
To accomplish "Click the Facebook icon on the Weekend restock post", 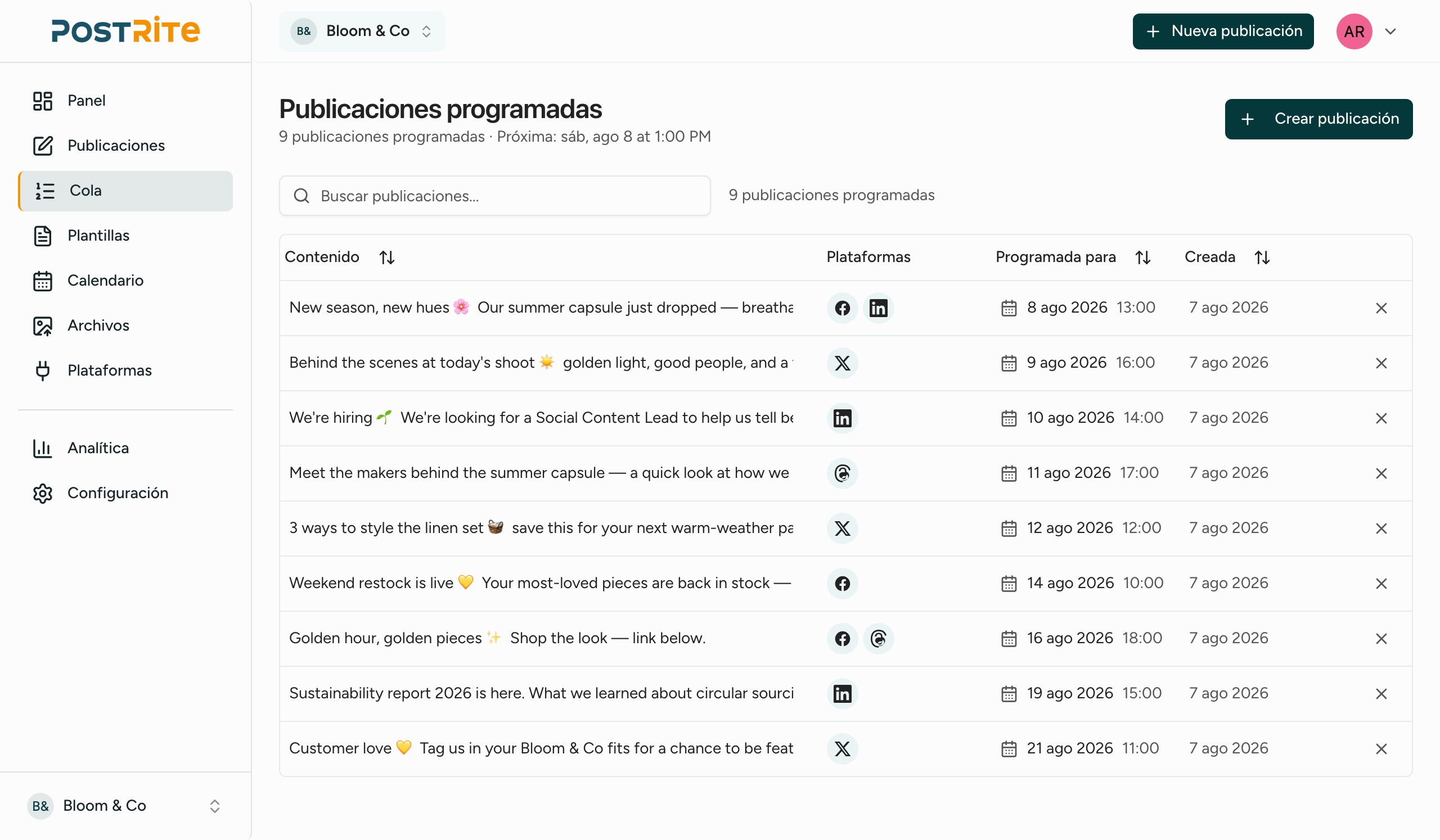I will tap(842, 584).
